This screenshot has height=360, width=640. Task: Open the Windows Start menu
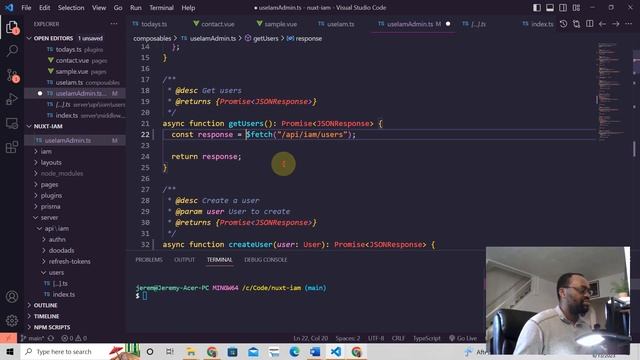[10, 351]
